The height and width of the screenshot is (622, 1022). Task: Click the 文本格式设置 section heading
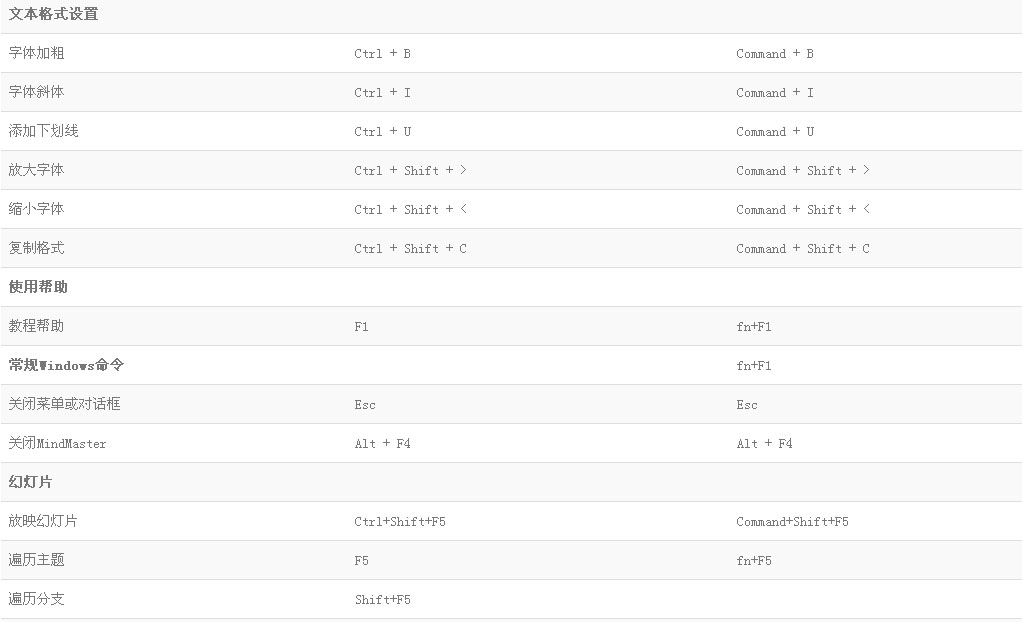pyautogui.click(x=53, y=14)
